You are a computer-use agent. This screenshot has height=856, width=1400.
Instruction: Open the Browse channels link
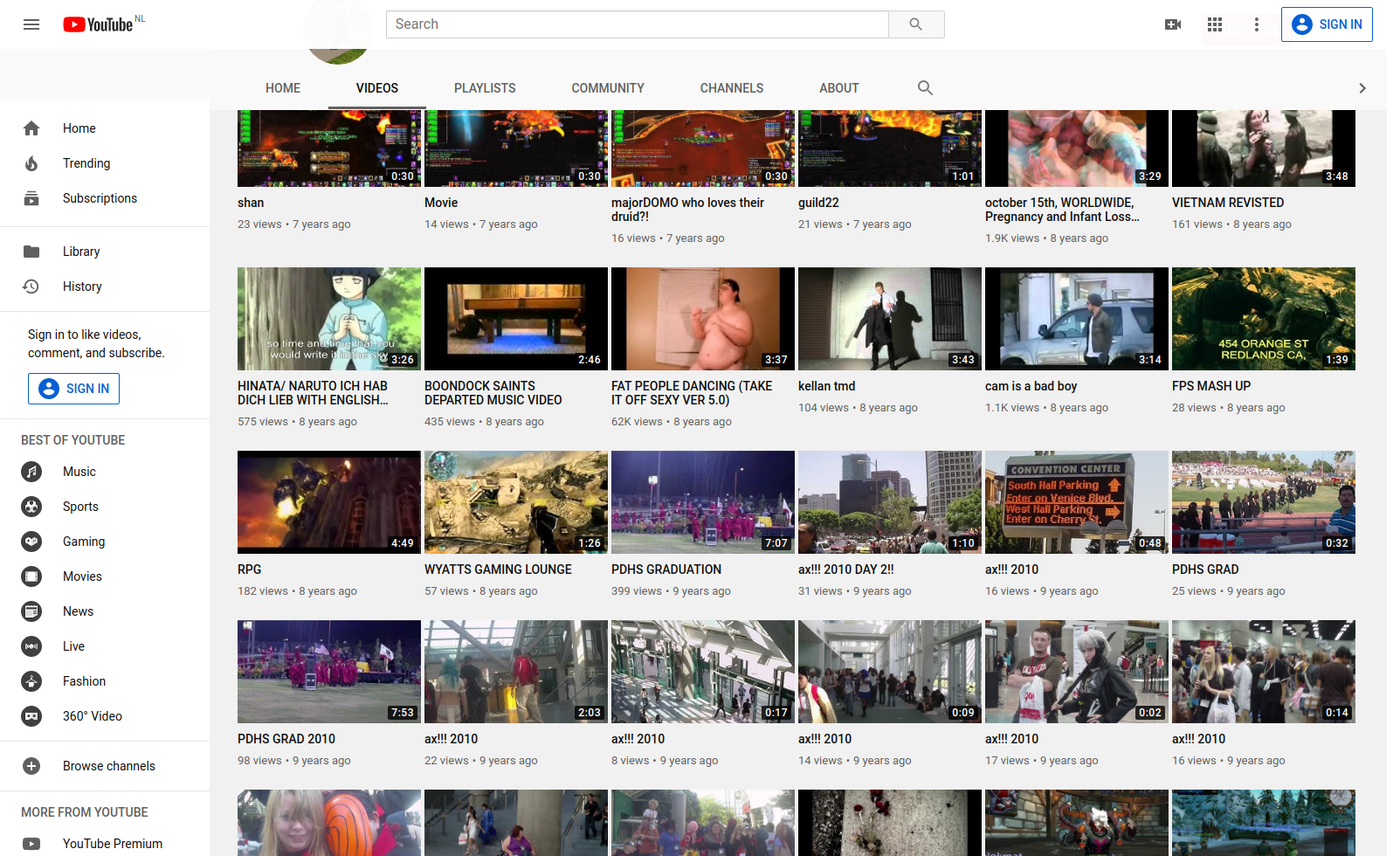pyautogui.click(x=105, y=766)
